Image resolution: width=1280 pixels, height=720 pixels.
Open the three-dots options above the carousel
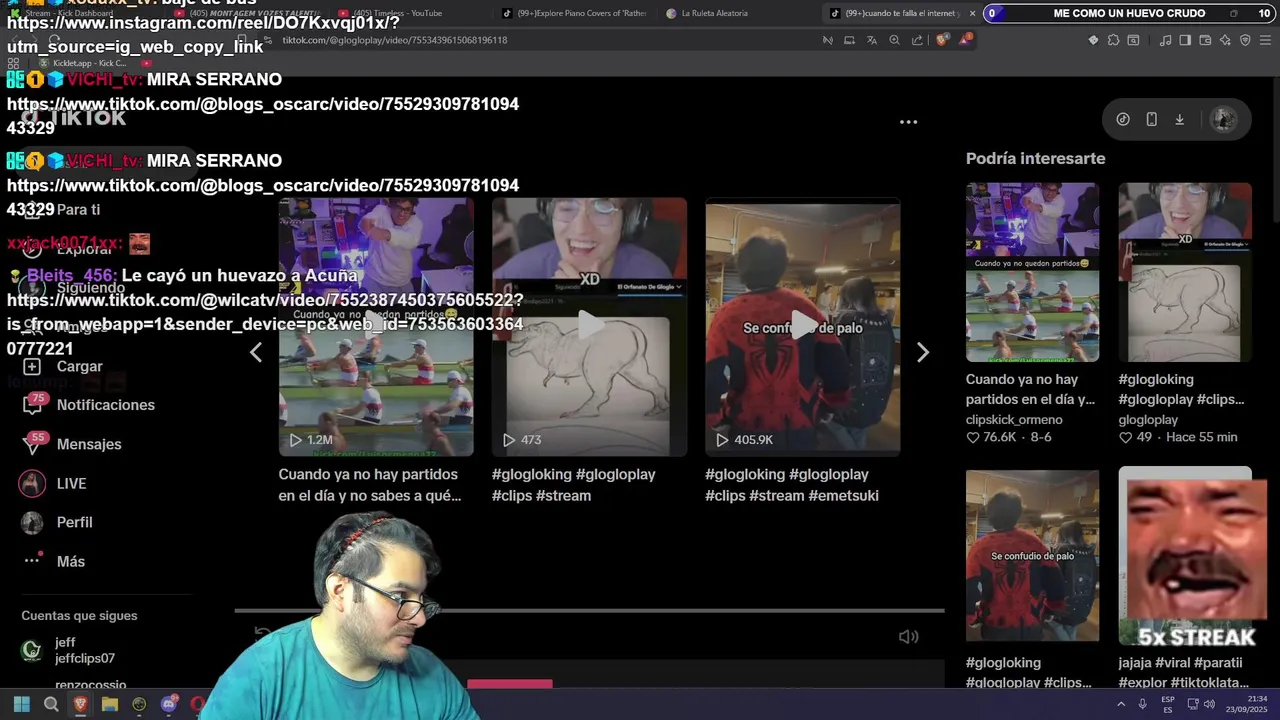[908, 122]
